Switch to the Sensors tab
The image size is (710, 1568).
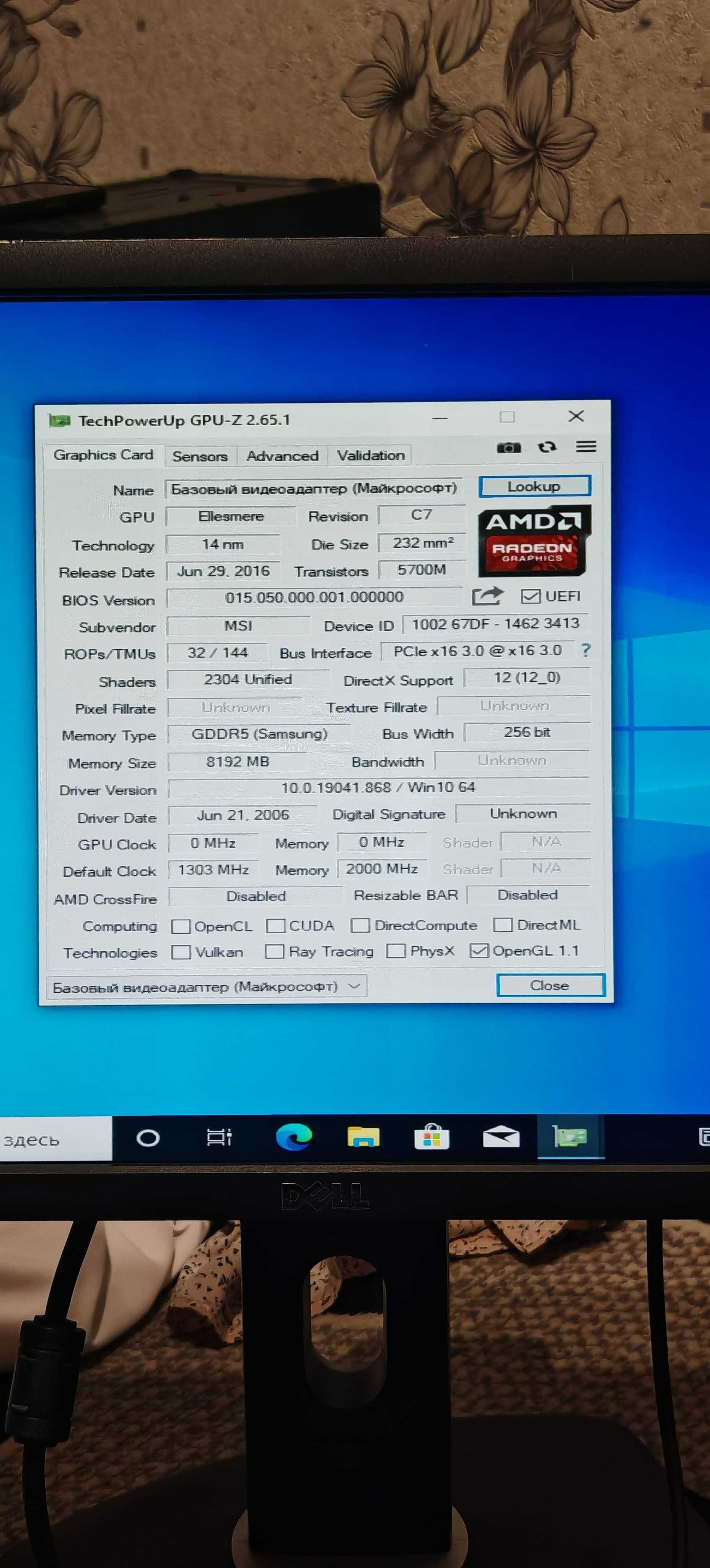coord(200,456)
